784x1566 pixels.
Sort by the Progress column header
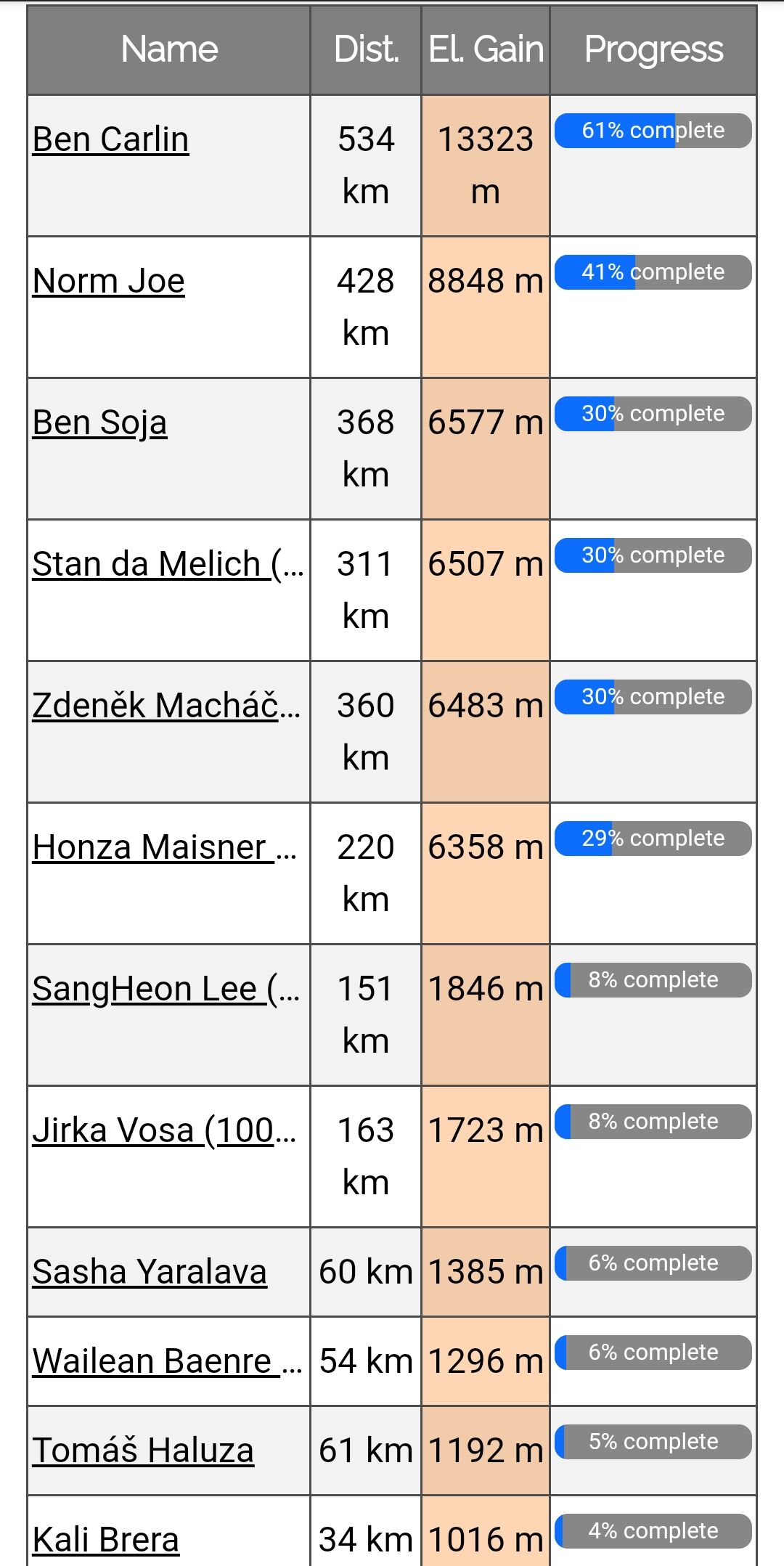click(653, 49)
